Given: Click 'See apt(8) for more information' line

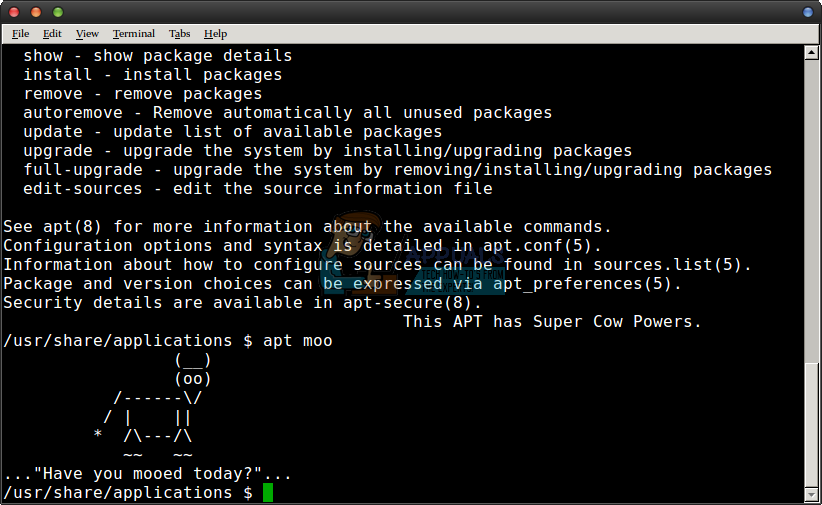Looking at the screenshot, I should 307,227.
